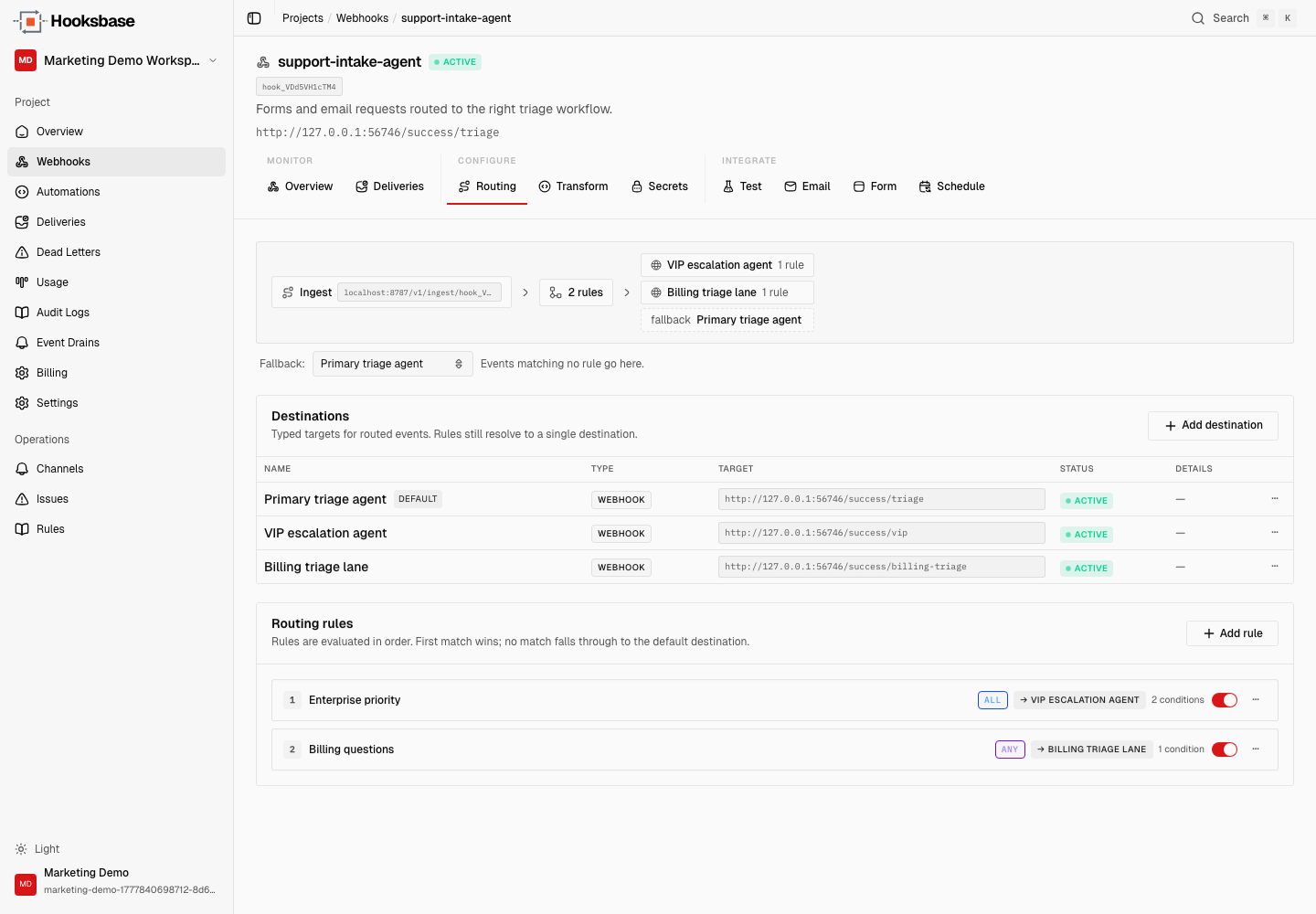Click VIP escalation agent flow node
Image resolution: width=1316 pixels, height=914 pixels.
click(727, 265)
